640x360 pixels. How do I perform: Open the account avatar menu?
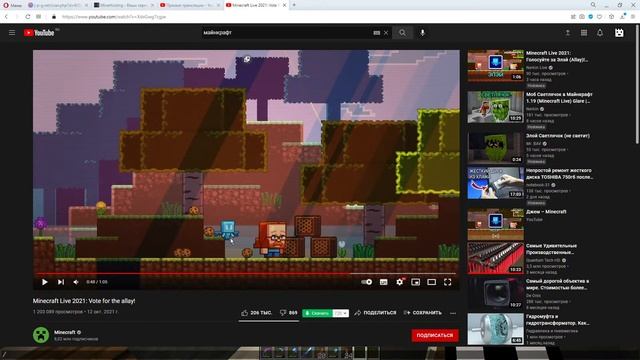click(619, 33)
